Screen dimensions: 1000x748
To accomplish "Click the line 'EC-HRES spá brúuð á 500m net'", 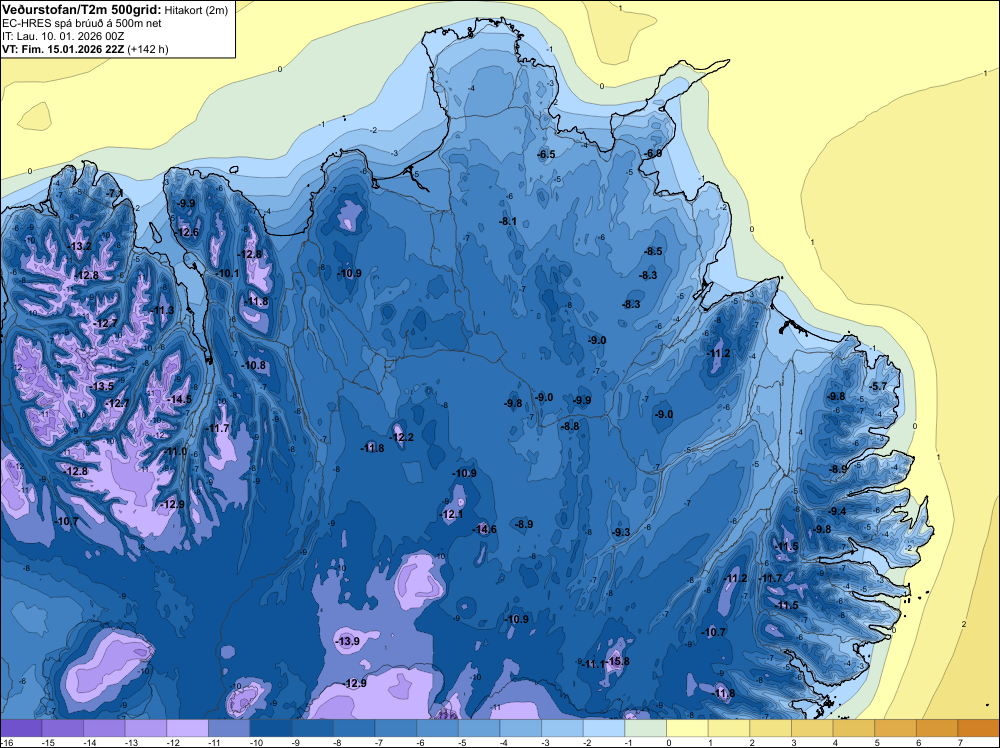I will (82, 23).
